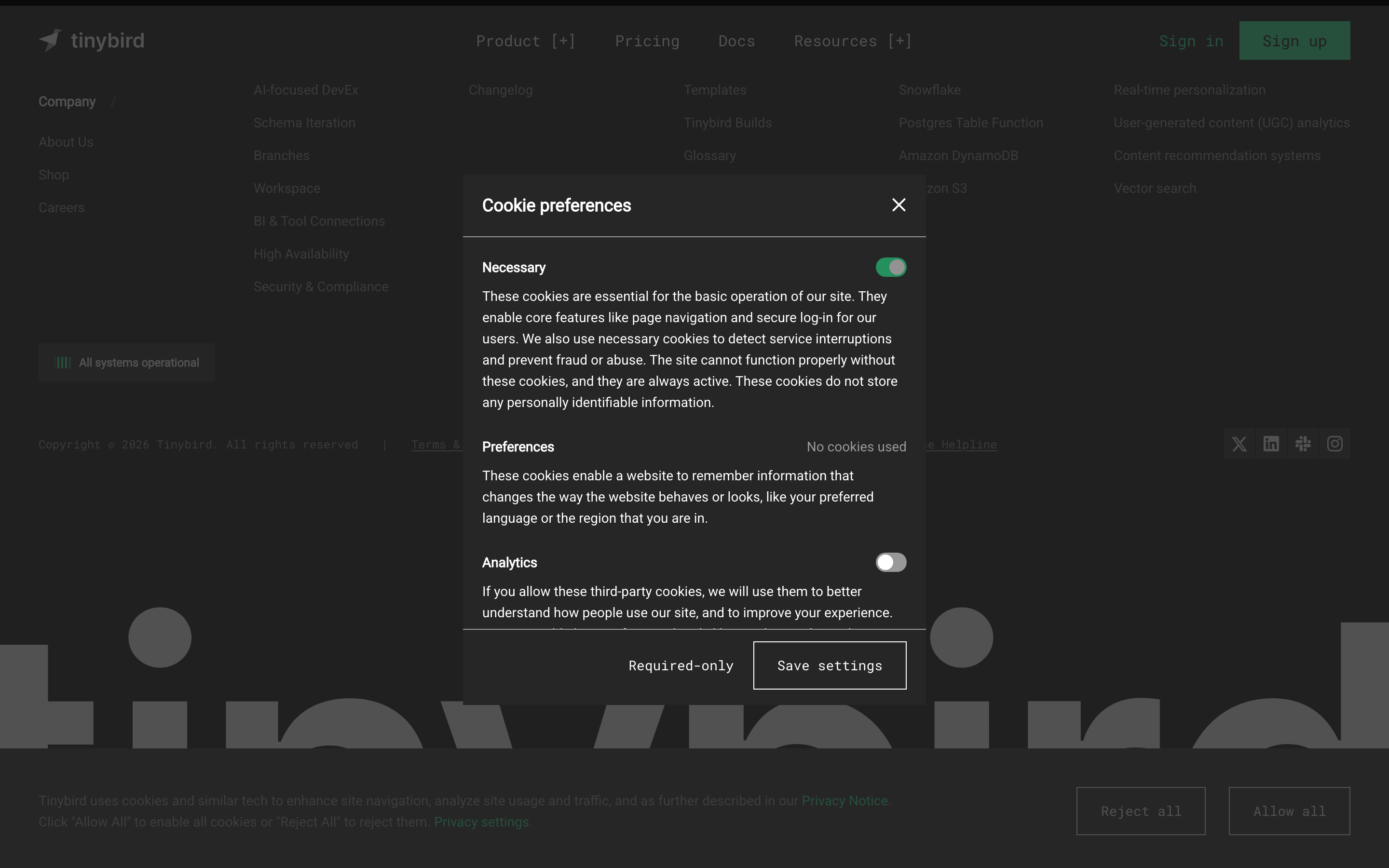Open BI & Tool Connections link
1389x868 pixels.
(x=319, y=221)
